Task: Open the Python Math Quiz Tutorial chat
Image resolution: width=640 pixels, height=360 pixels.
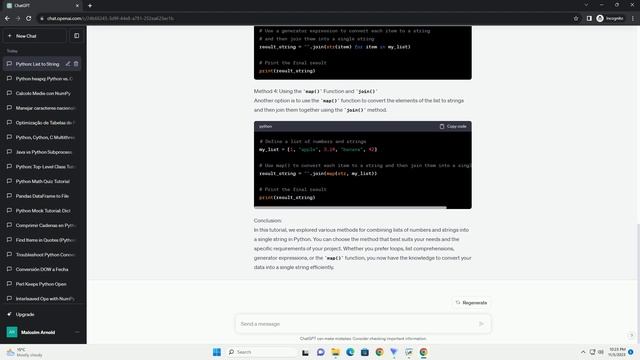Action: tap(43, 181)
